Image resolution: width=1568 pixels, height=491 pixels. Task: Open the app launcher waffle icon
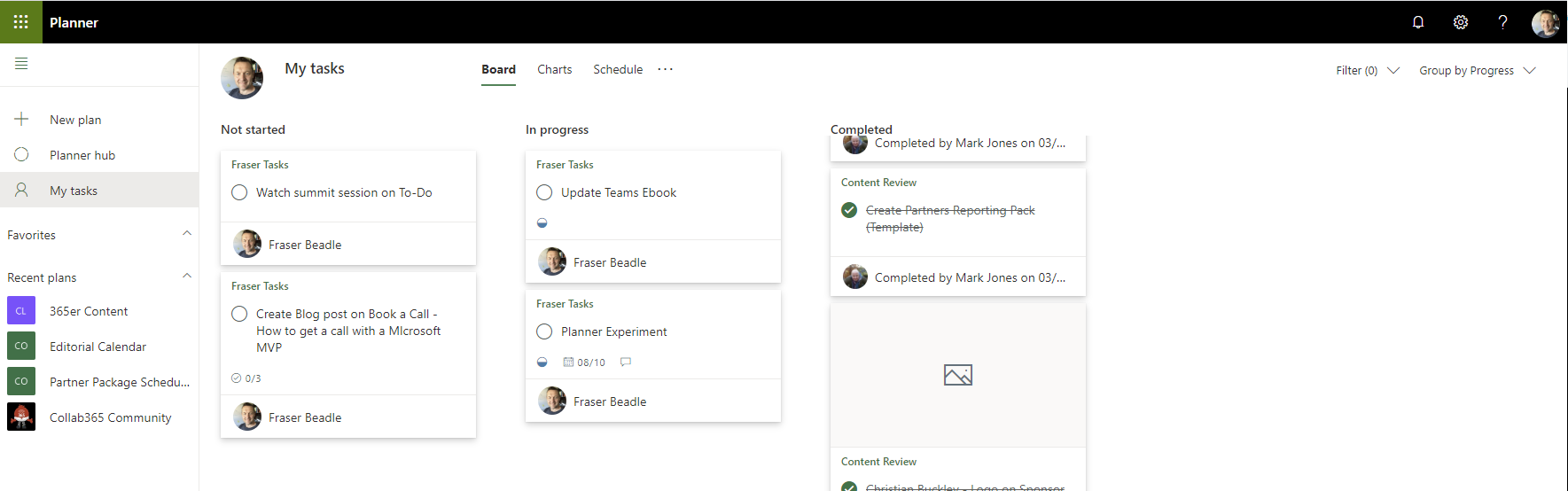pos(21,22)
